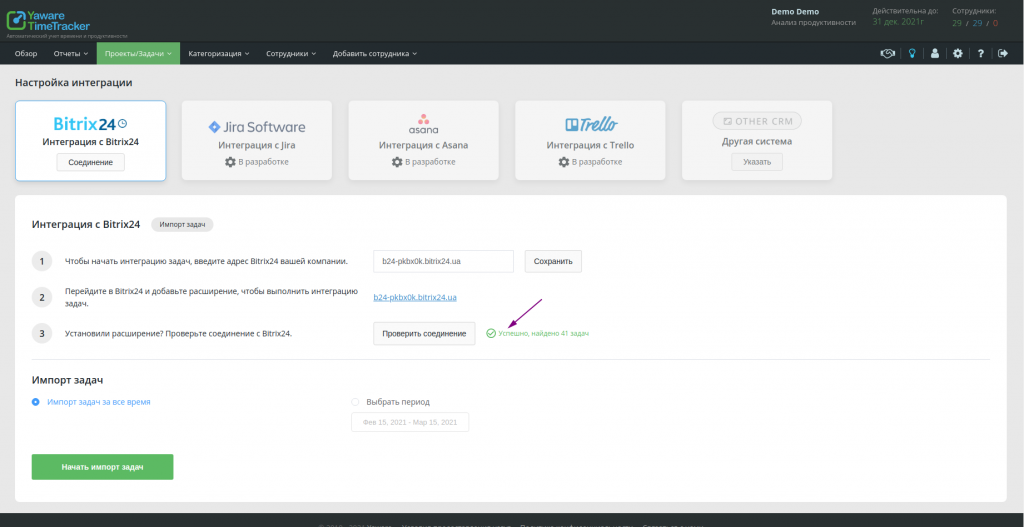Click gear icon under Интеграция с Asana
Viewport: 1024px width, 527px height.
[396, 162]
